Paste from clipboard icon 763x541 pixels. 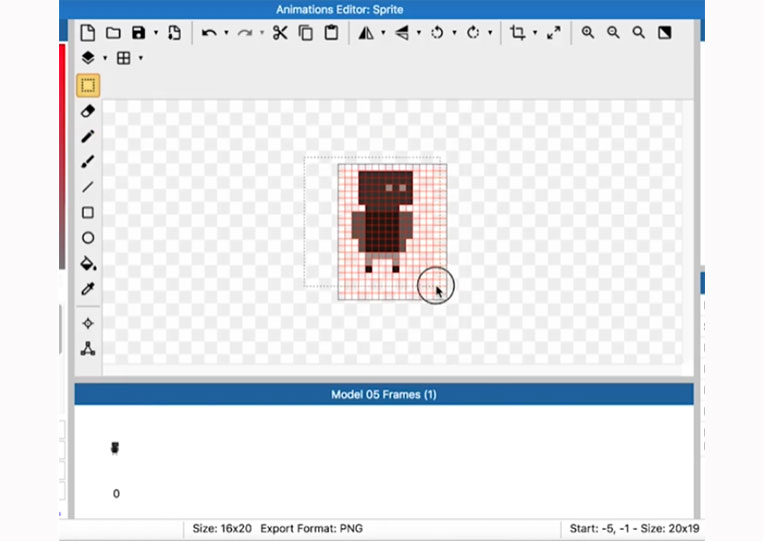click(331, 33)
